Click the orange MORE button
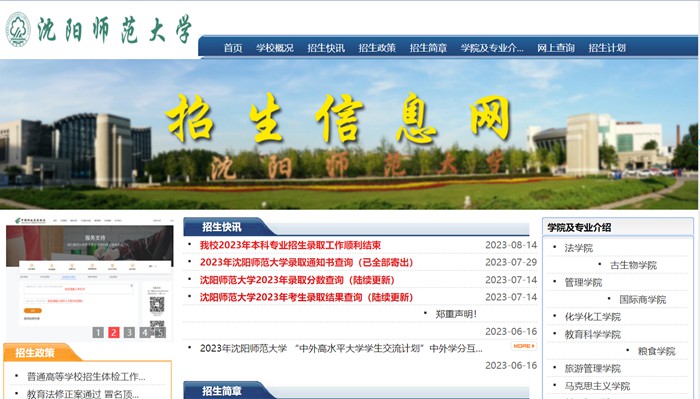This screenshot has height=399, width=700. (x=524, y=346)
